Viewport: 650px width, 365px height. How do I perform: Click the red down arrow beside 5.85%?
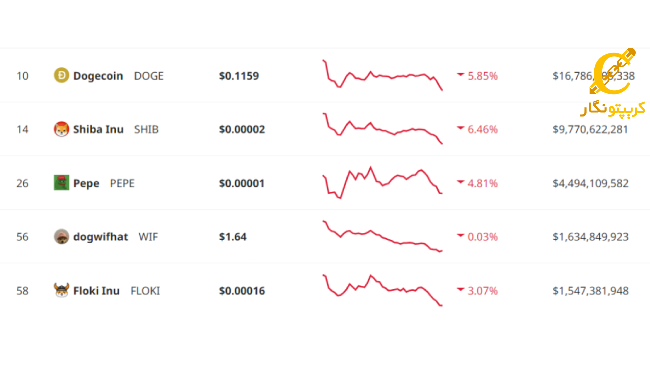tap(460, 75)
